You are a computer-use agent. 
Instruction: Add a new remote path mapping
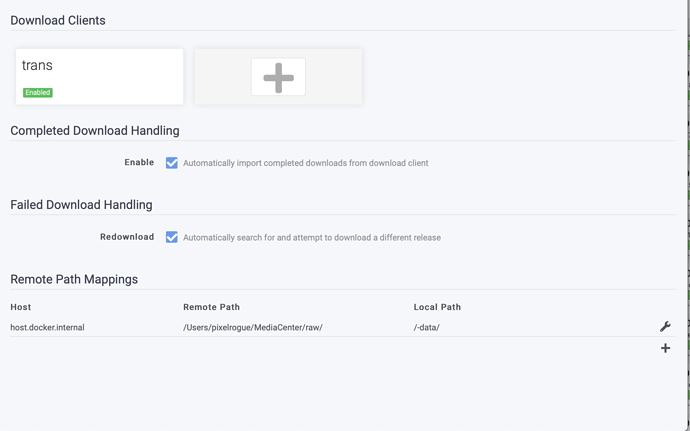(665, 348)
